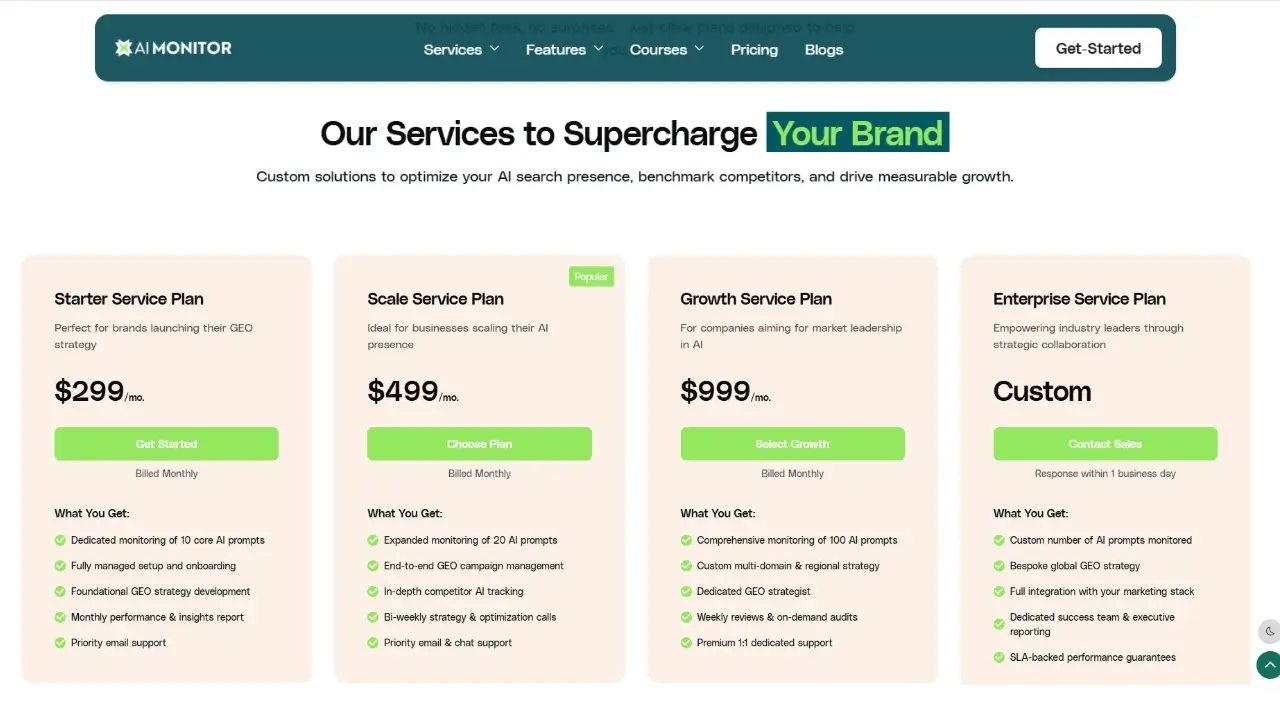Click checkmark beside Bespoke global GEO strategy
This screenshot has width=1280, height=720.
tap(999, 566)
